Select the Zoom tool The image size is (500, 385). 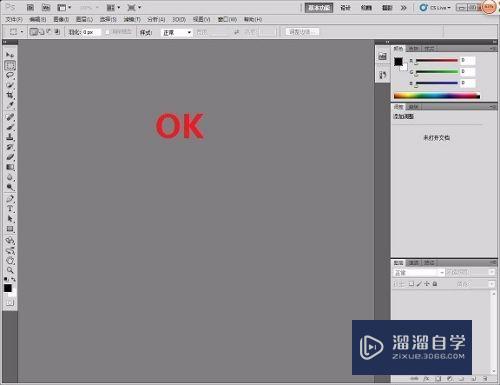(x=10, y=270)
